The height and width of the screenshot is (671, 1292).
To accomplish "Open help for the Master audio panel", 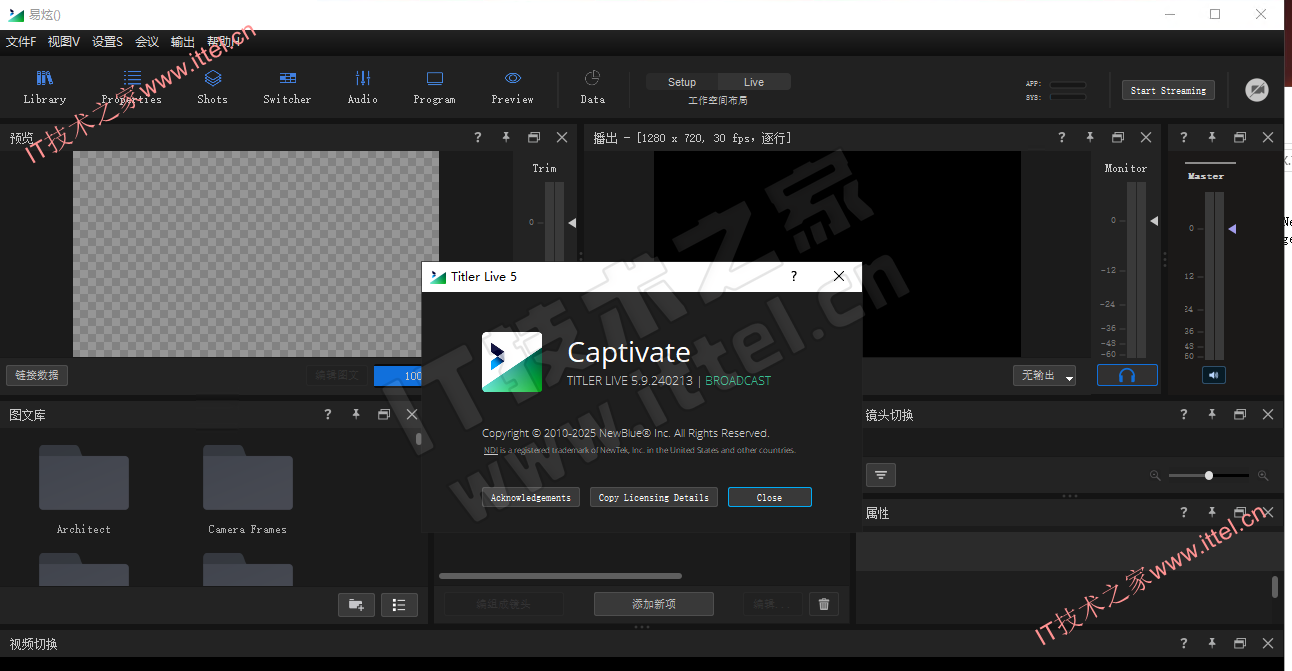I will pos(1184,137).
